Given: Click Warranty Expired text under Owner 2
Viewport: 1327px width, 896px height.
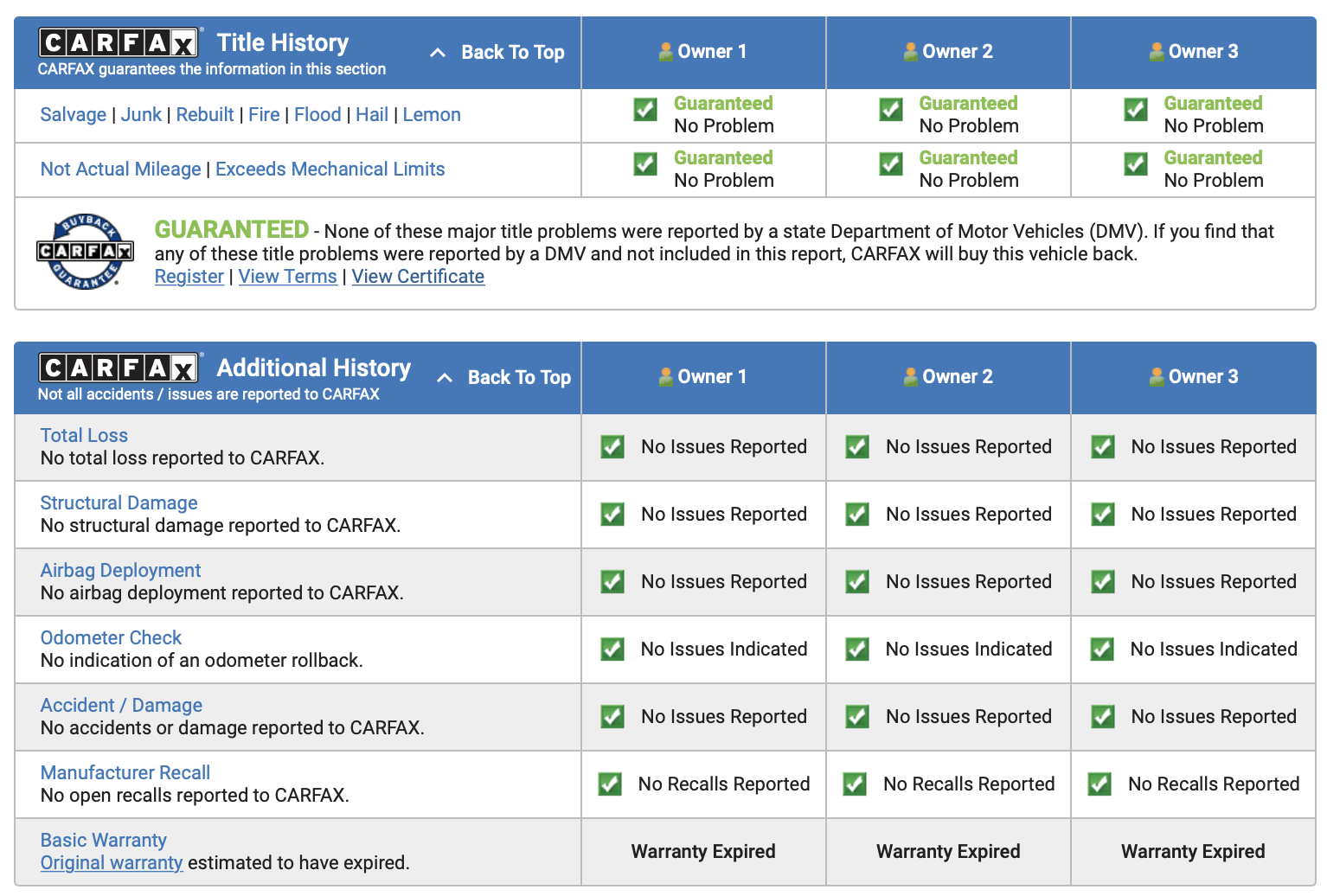Looking at the screenshot, I should (948, 851).
